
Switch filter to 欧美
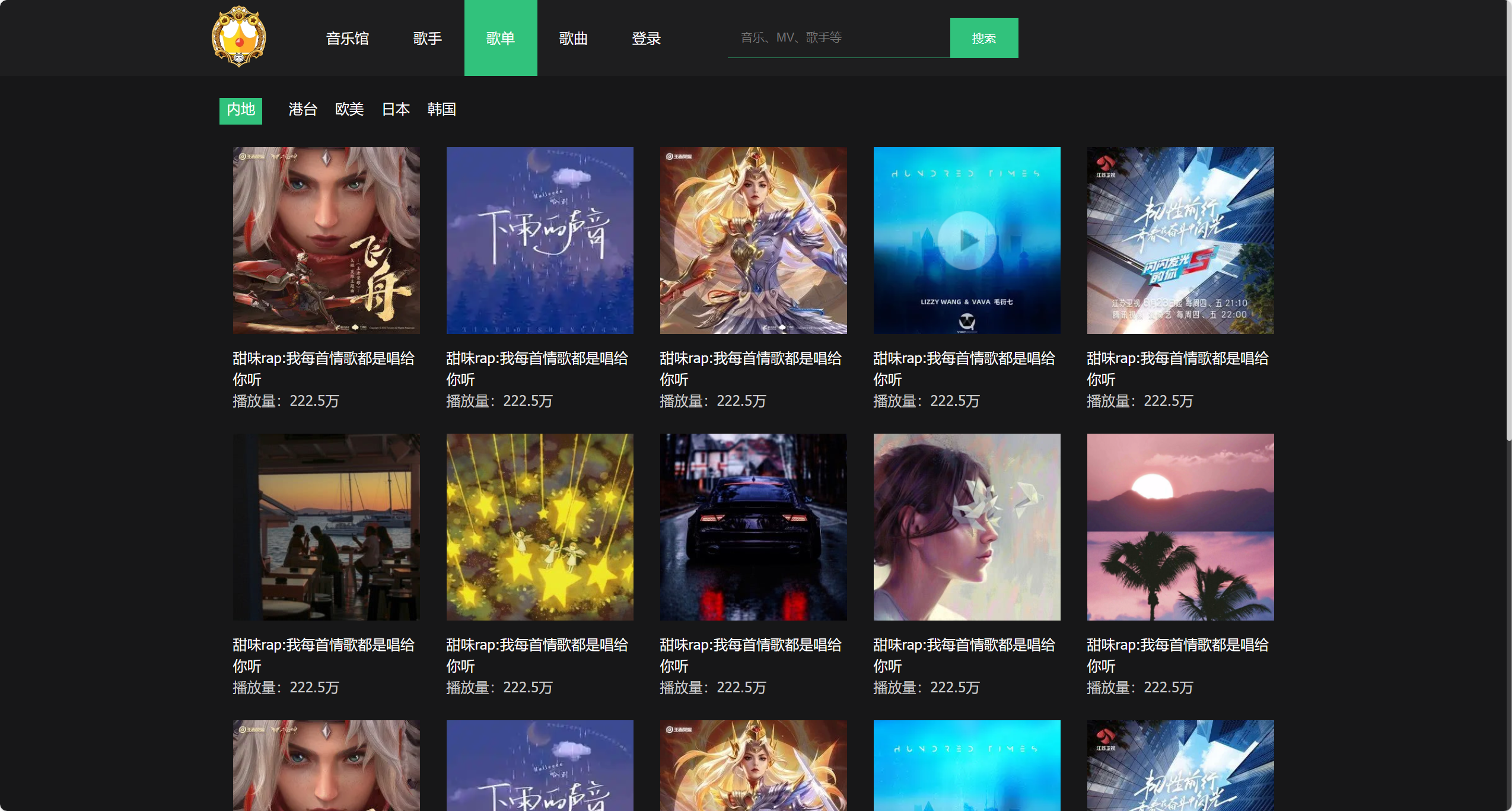(x=349, y=110)
